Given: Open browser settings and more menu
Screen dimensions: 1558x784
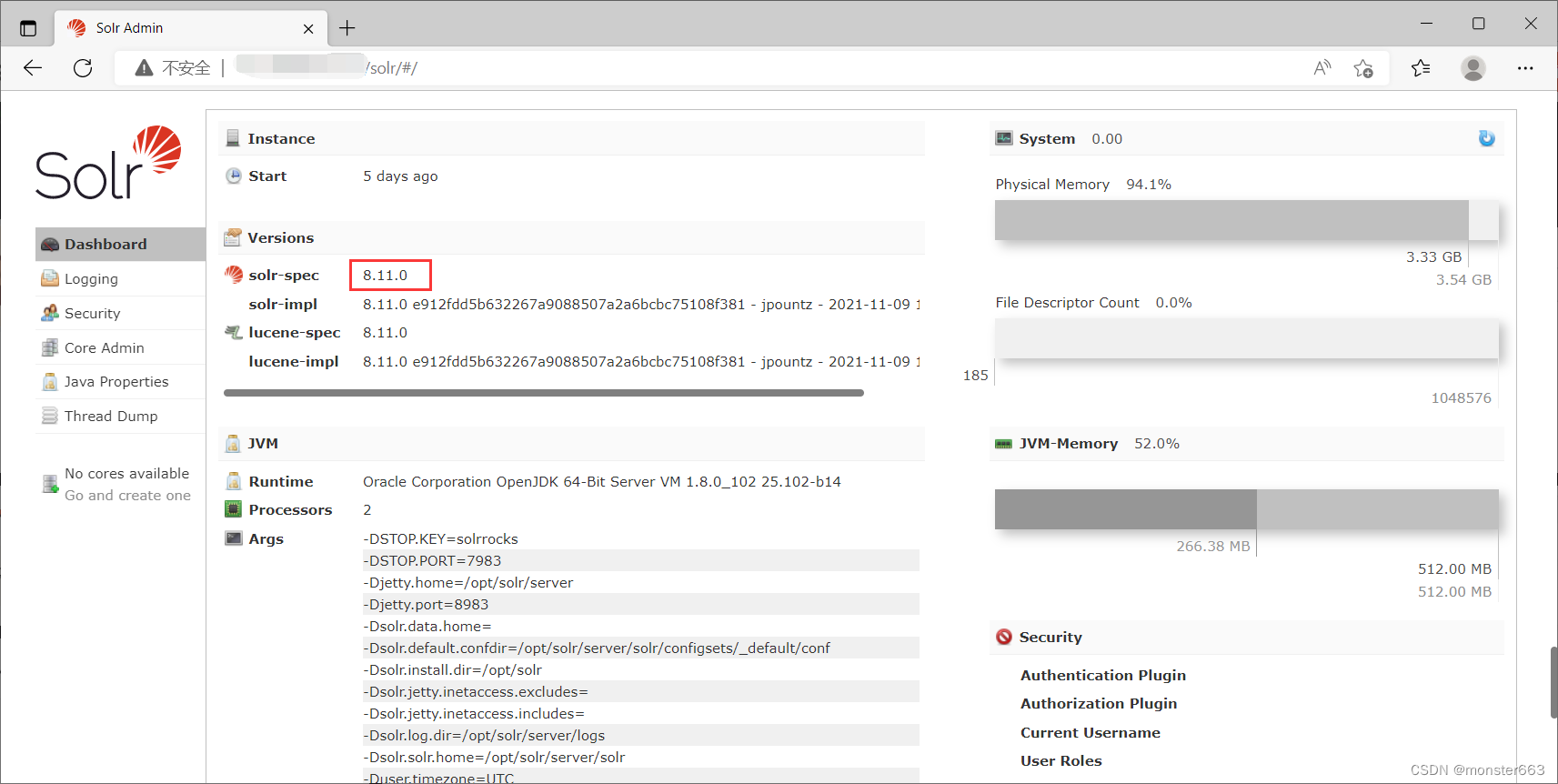Looking at the screenshot, I should tap(1525, 68).
